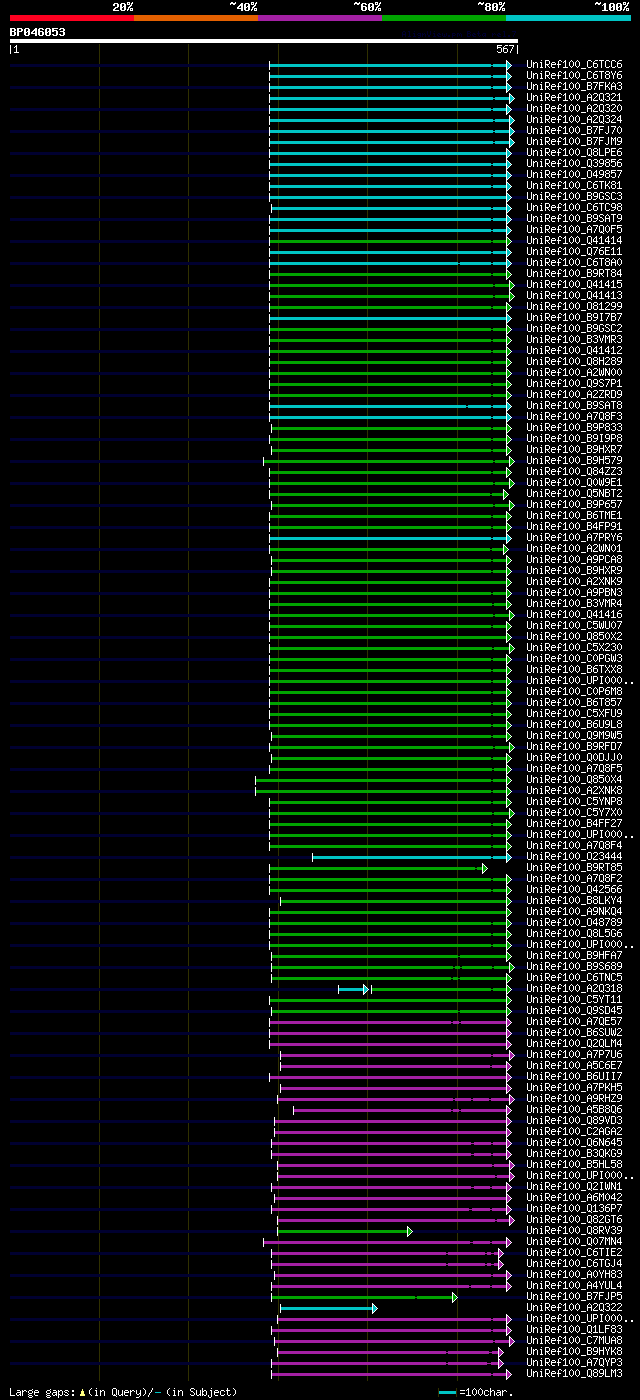Select hit label UniRef100_O81299
This screenshot has height=1400, width=640.
coord(574,307)
